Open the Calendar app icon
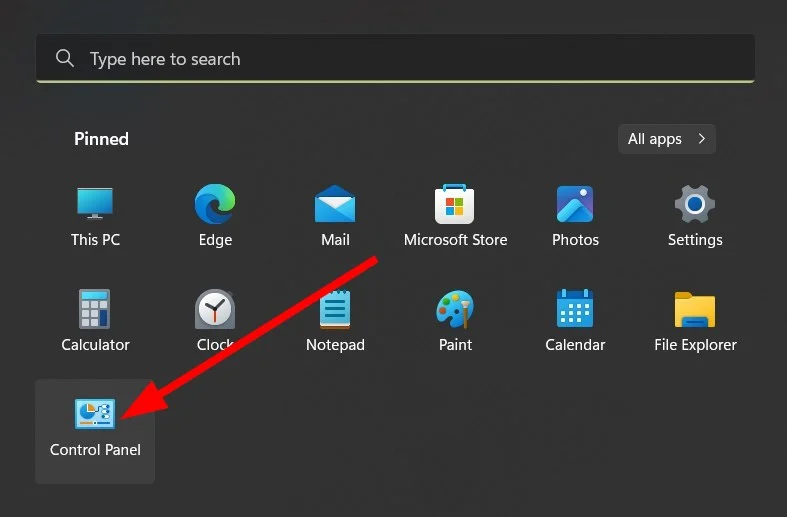 [x=575, y=308]
